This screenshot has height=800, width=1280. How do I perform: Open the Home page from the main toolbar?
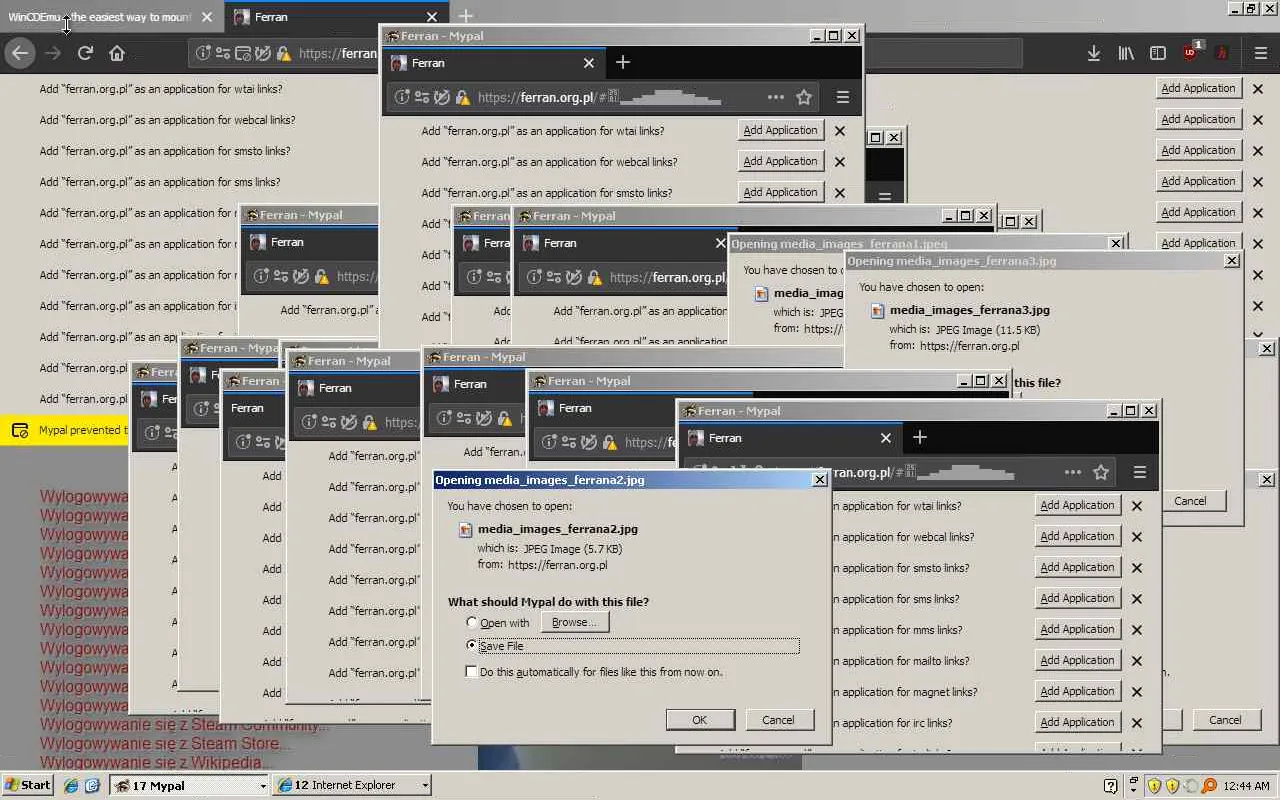(117, 53)
